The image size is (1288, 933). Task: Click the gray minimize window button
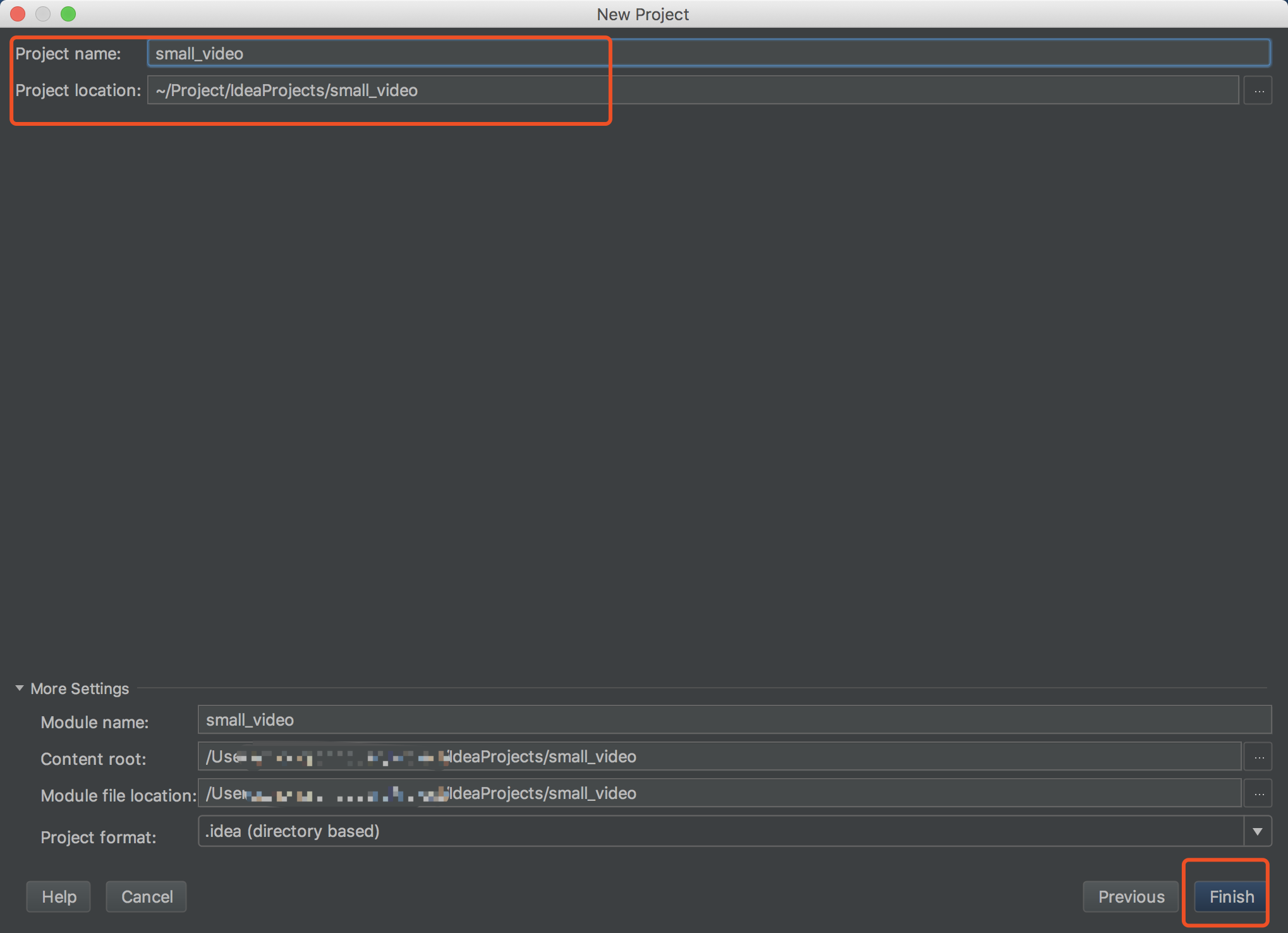(43, 14)
